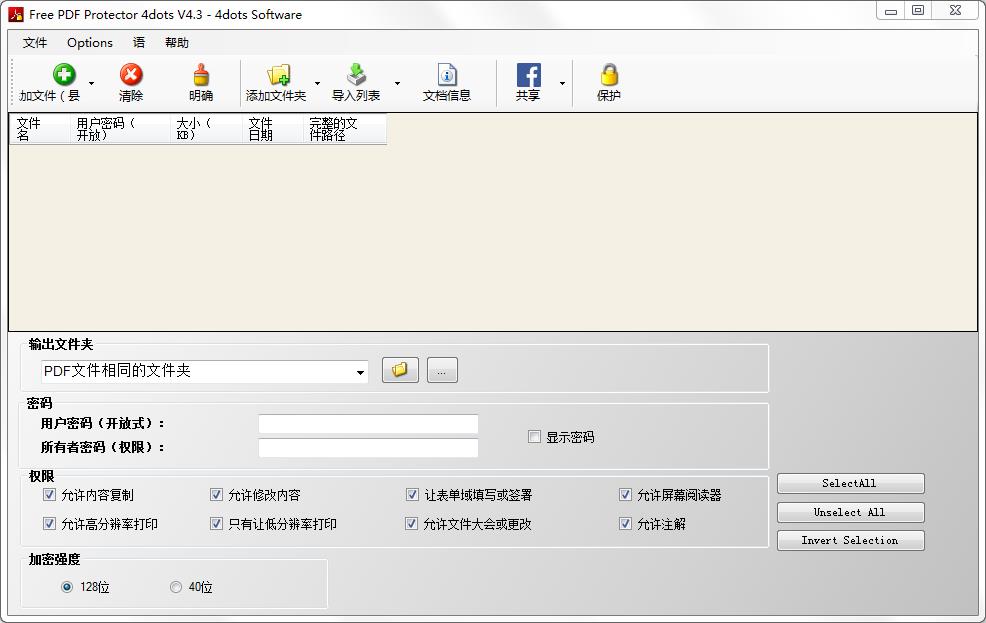Focus the owner password (权限) field
The width and height of the screenshot is (986, 623).
click(368, 448)
